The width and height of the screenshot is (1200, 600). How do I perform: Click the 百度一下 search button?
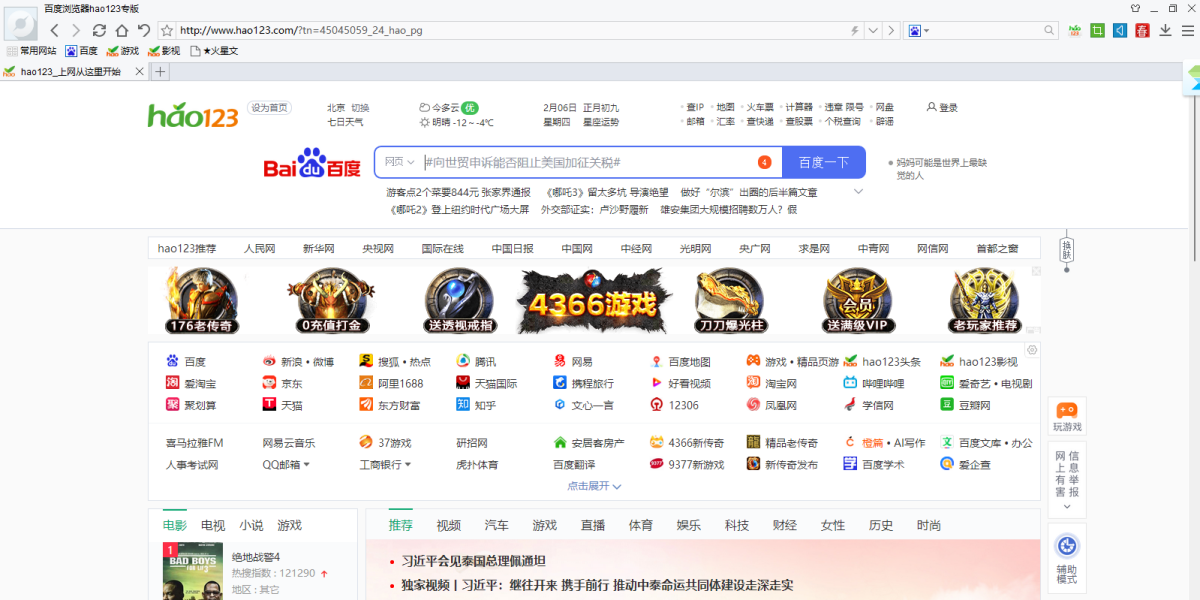(x=822, y=161)
